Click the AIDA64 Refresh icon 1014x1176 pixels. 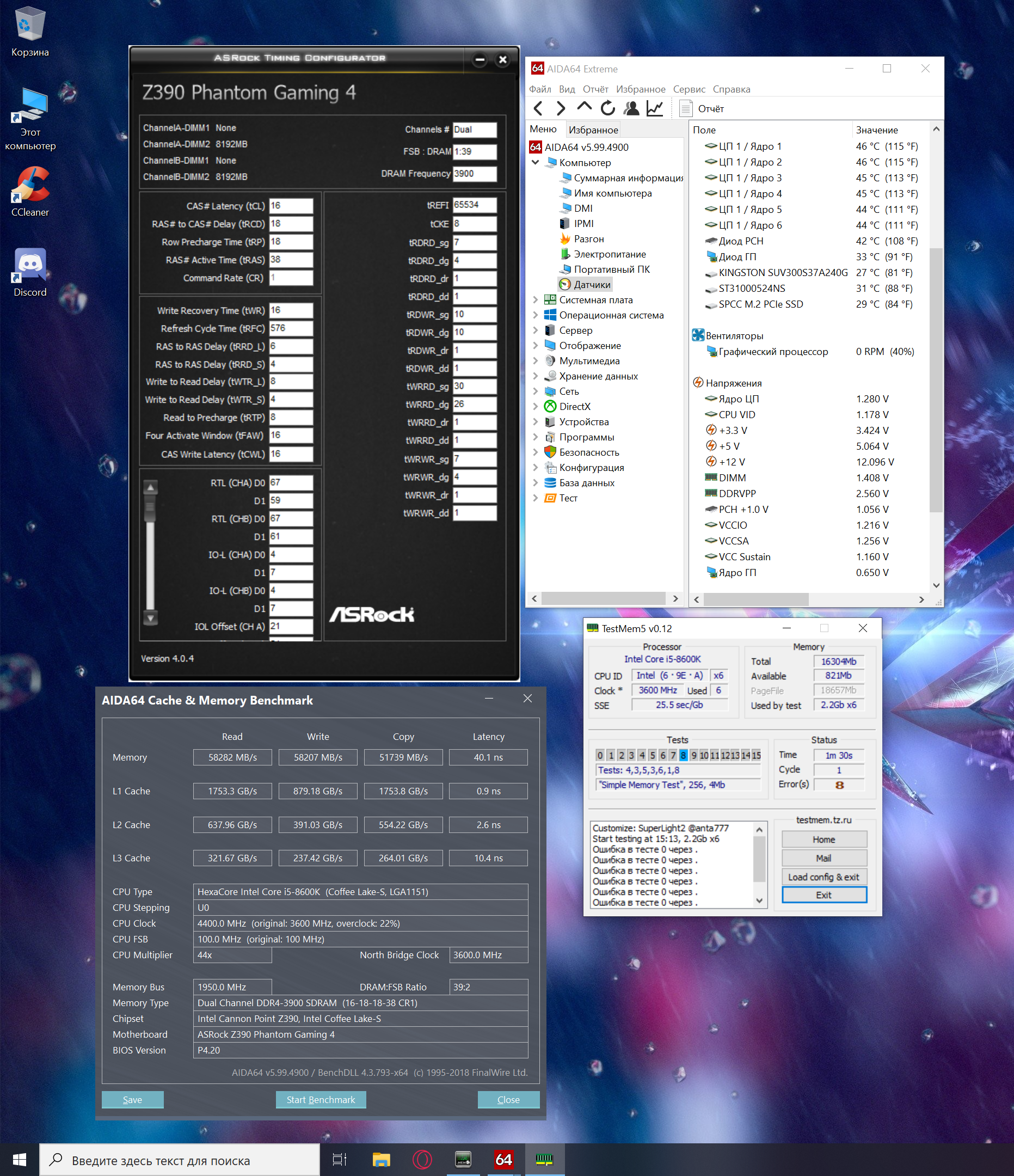pyautogui.click(x=608, y=108)
